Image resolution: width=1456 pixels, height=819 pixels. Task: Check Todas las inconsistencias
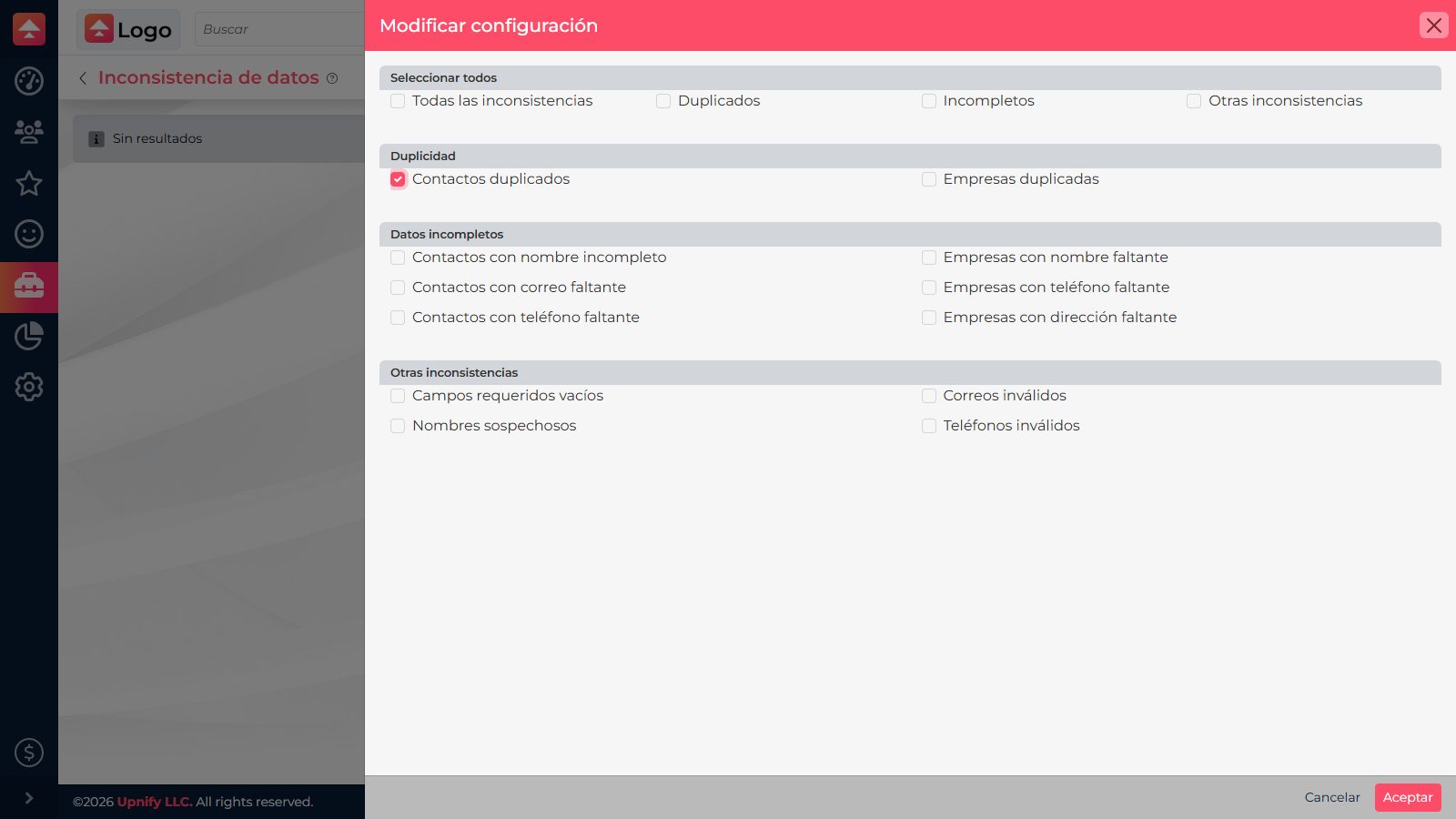398,101
